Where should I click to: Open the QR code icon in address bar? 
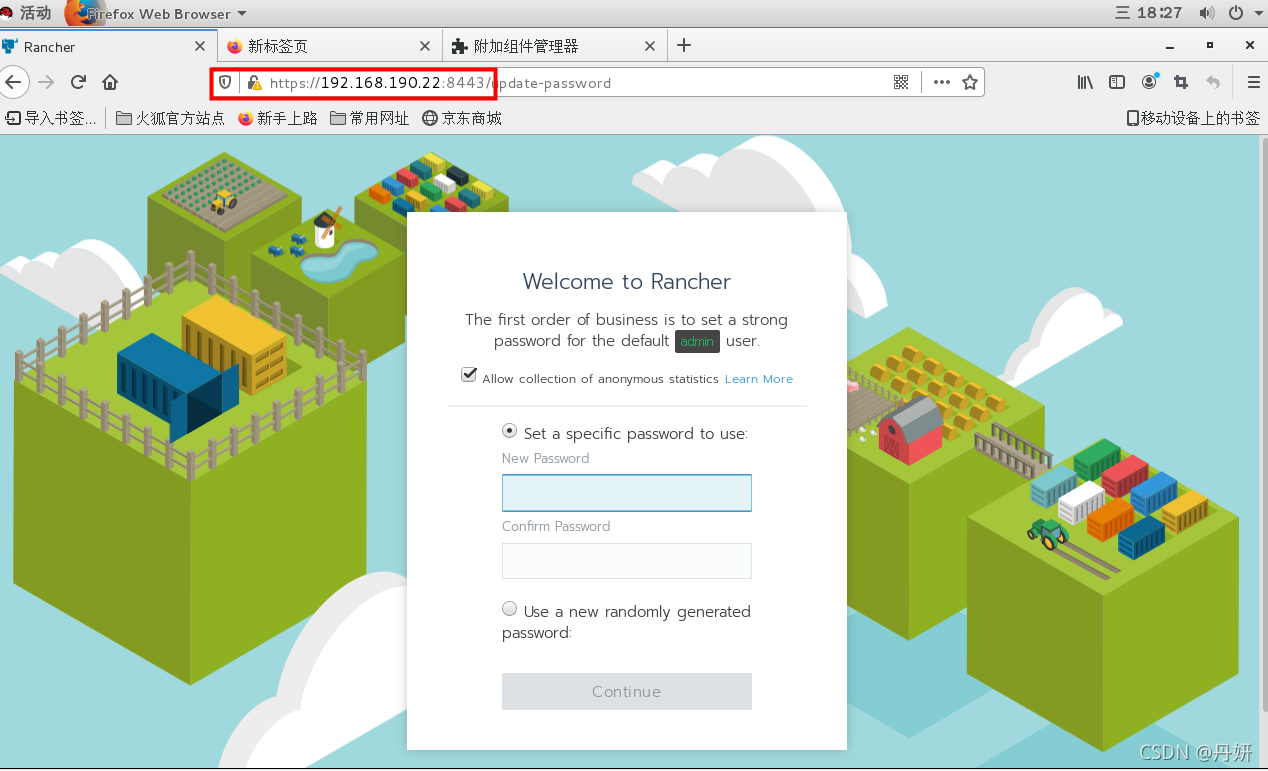(901, 83)
